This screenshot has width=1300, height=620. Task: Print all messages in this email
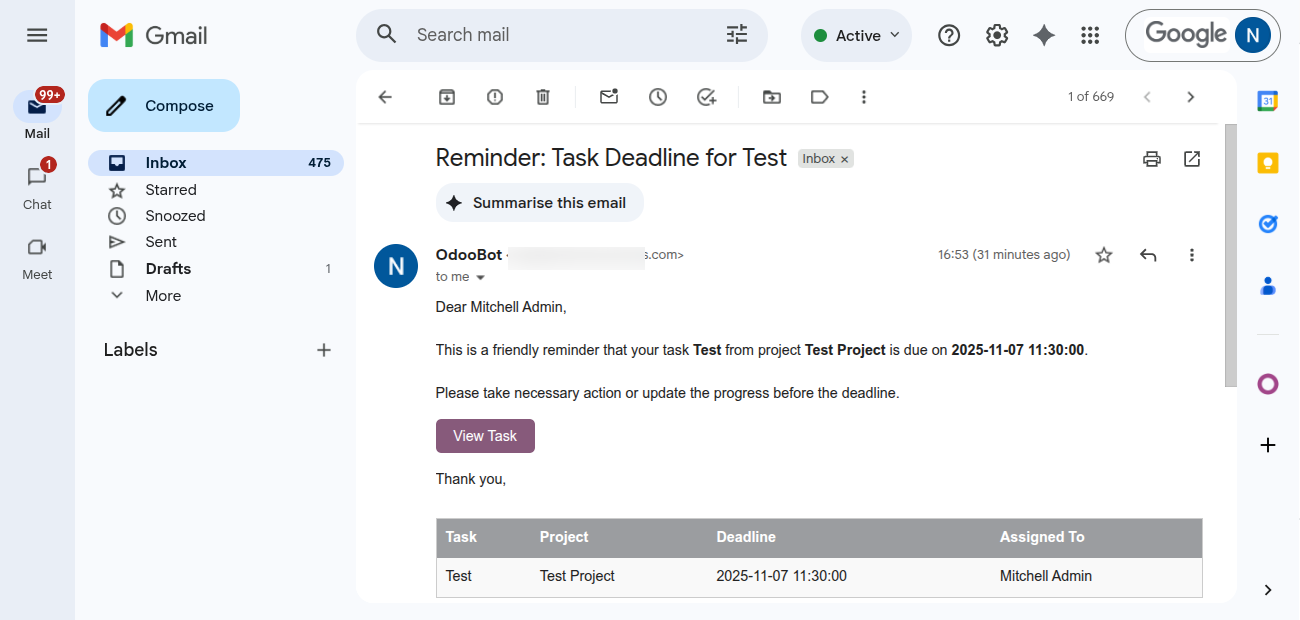(1152, 159)
